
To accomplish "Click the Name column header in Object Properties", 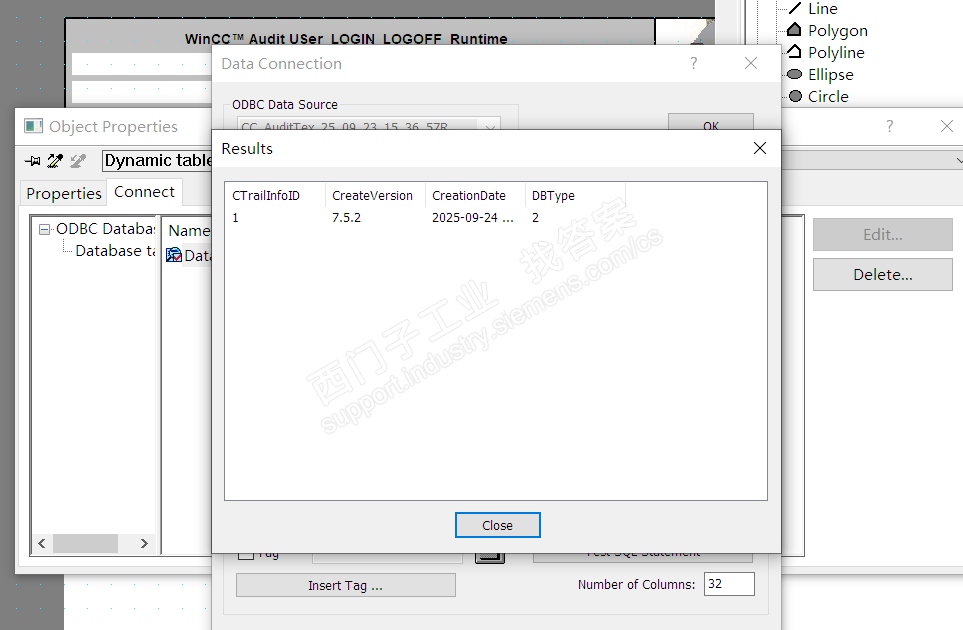I will [x=189, y=231].
